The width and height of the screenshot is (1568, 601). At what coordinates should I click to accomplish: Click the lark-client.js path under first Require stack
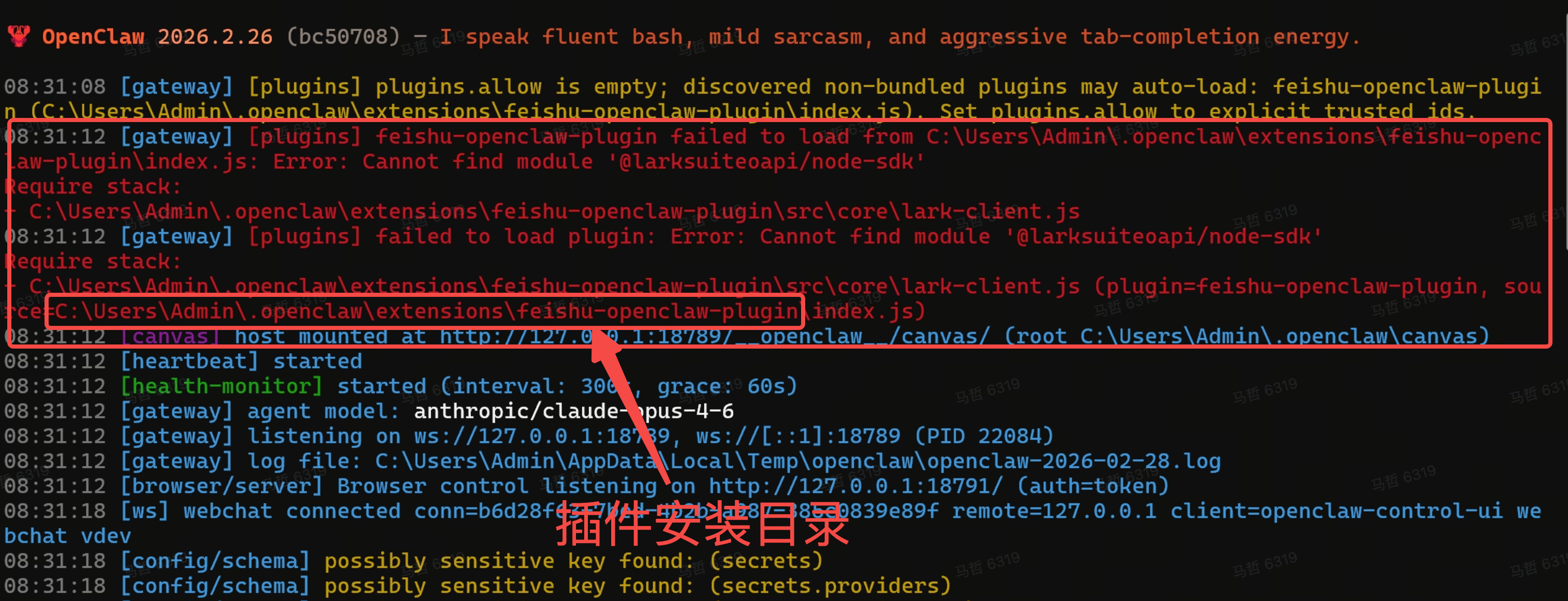[x=554, y=212]
